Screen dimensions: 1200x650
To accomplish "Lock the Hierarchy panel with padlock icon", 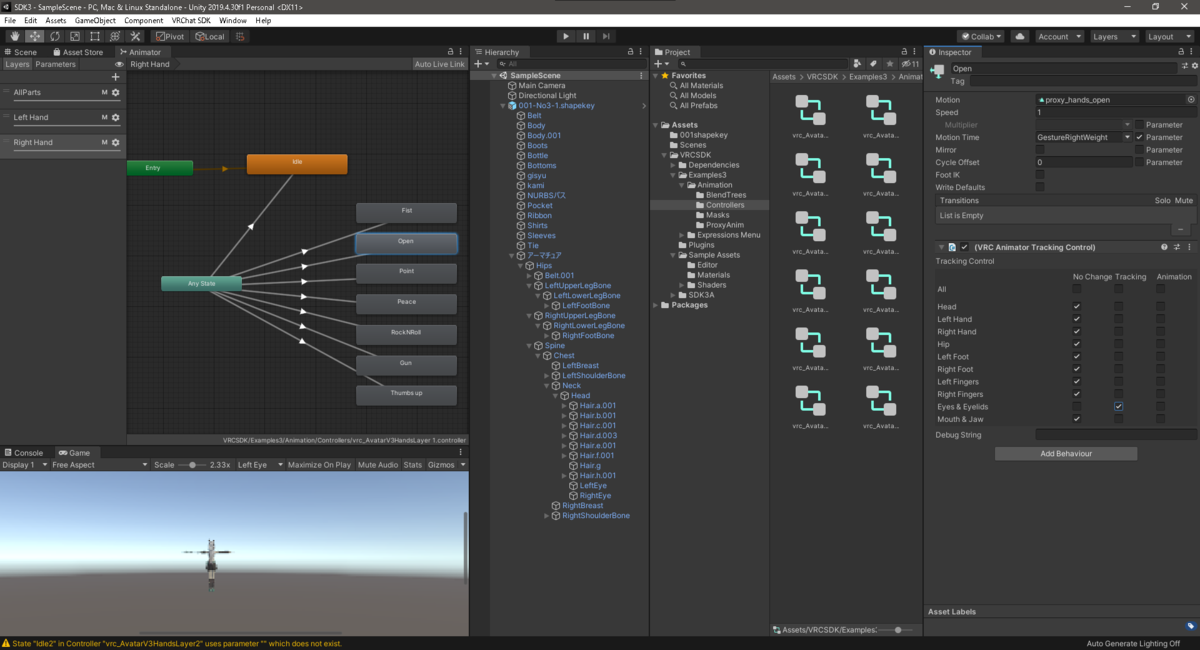I will pos(631,52).
